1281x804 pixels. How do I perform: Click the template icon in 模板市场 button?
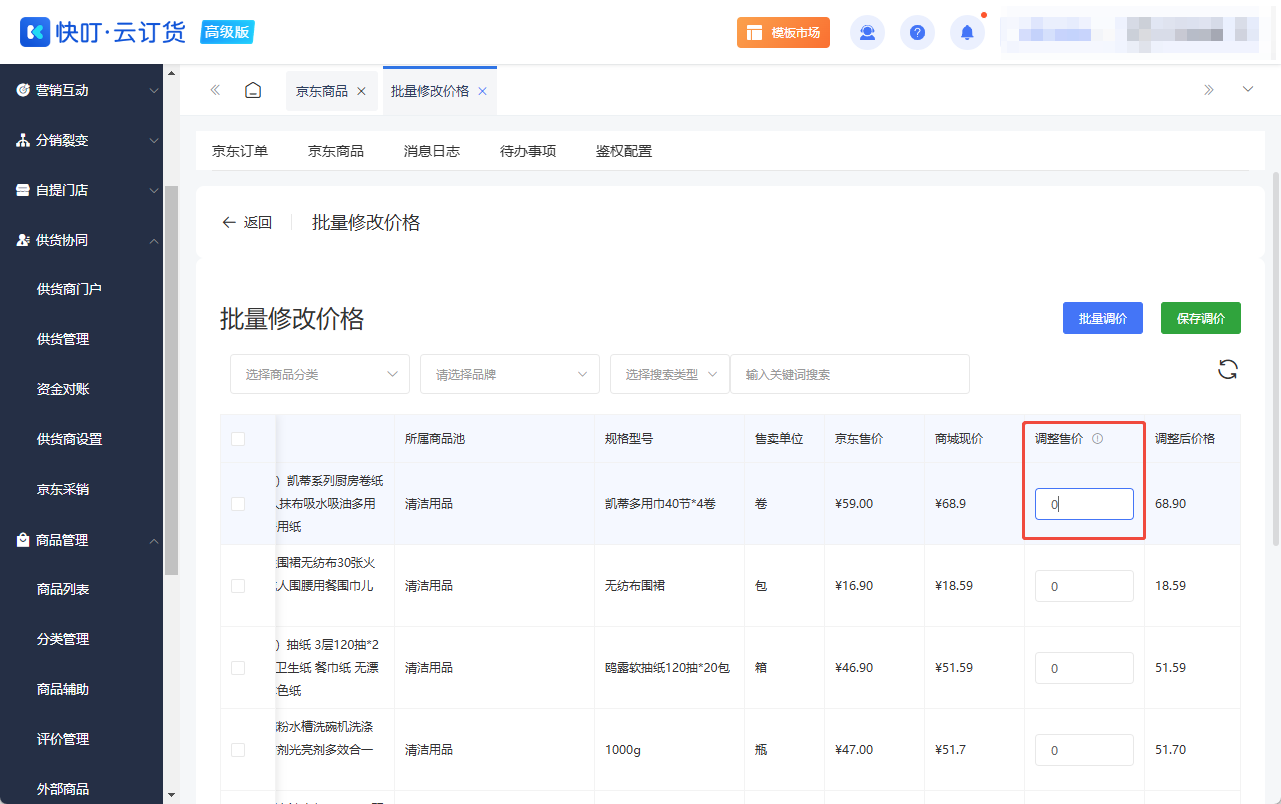(754, 33)
